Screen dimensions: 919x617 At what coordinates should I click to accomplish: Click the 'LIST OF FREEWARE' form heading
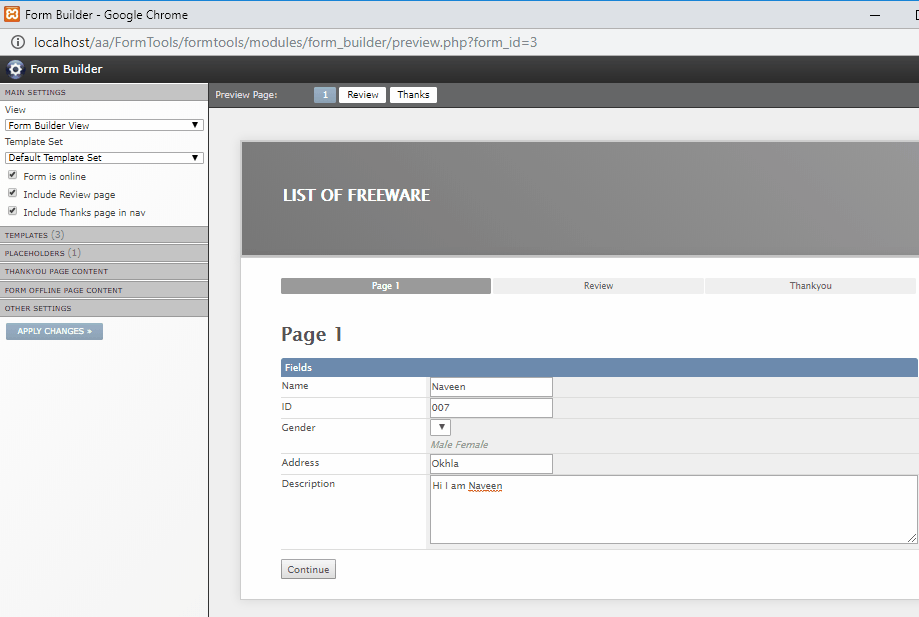pos(356,195)
